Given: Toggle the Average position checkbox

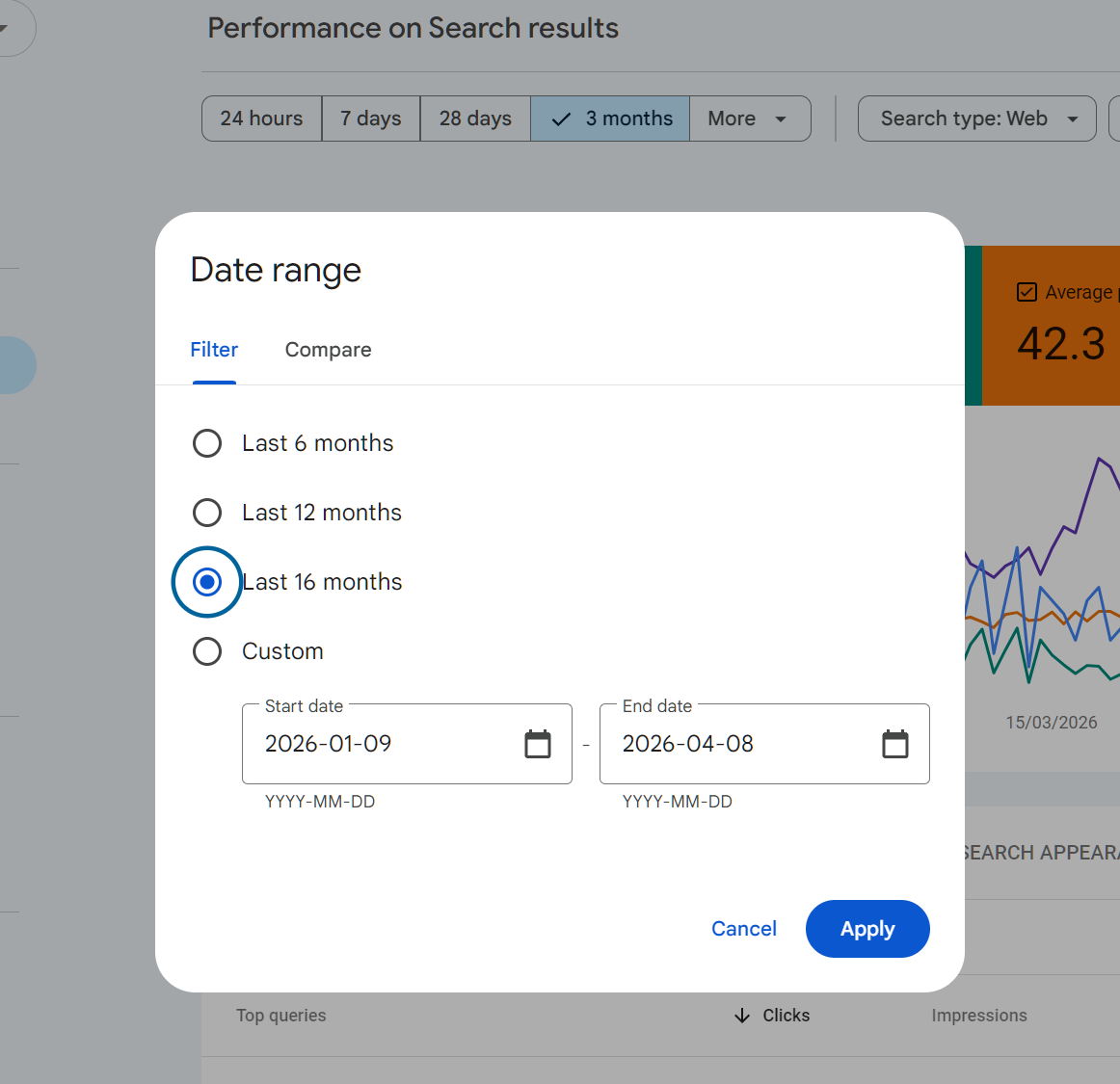Looking at the screenshot, I should coord(1027,292).
